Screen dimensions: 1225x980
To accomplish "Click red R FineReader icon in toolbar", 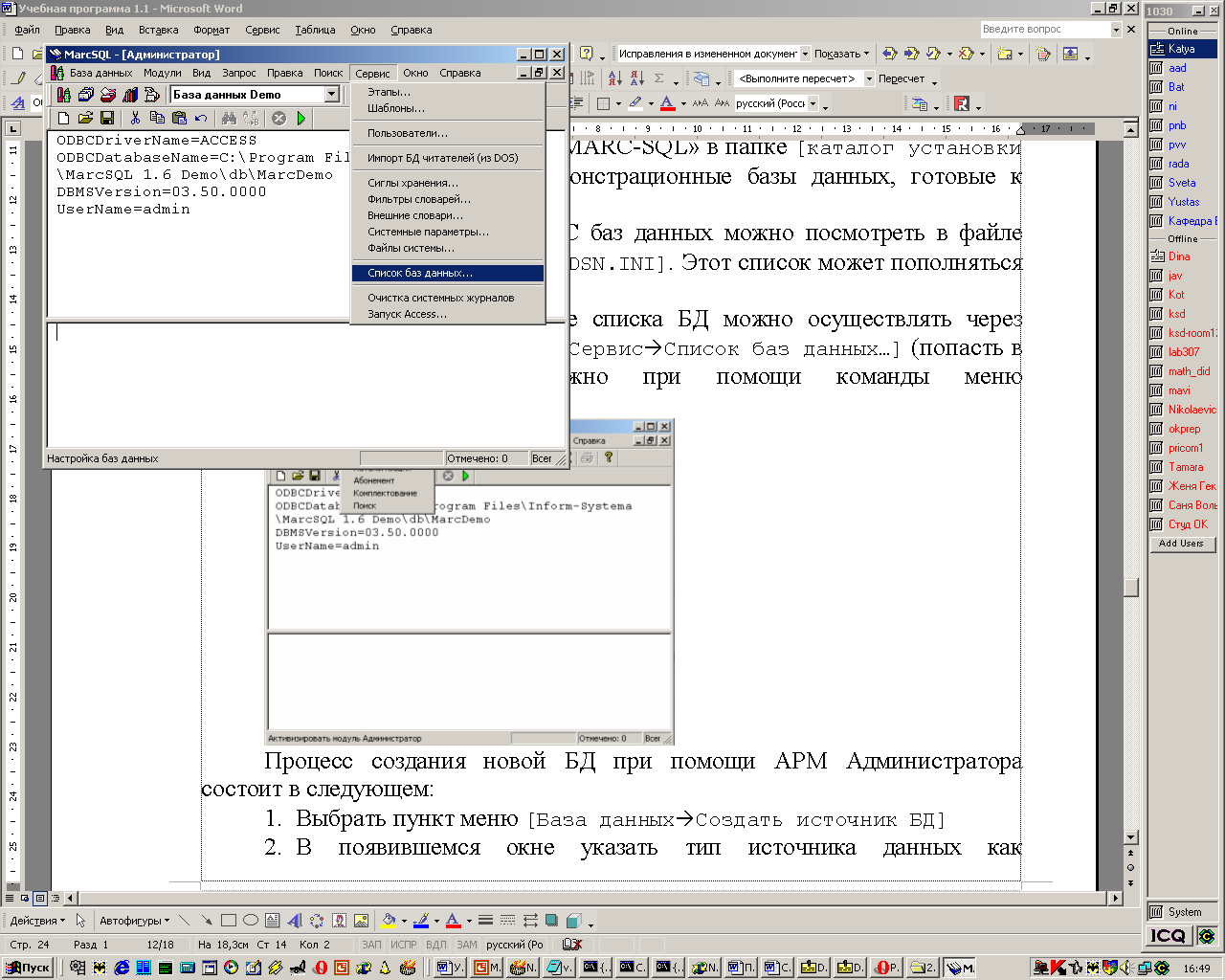I will [x=962, y=103].
